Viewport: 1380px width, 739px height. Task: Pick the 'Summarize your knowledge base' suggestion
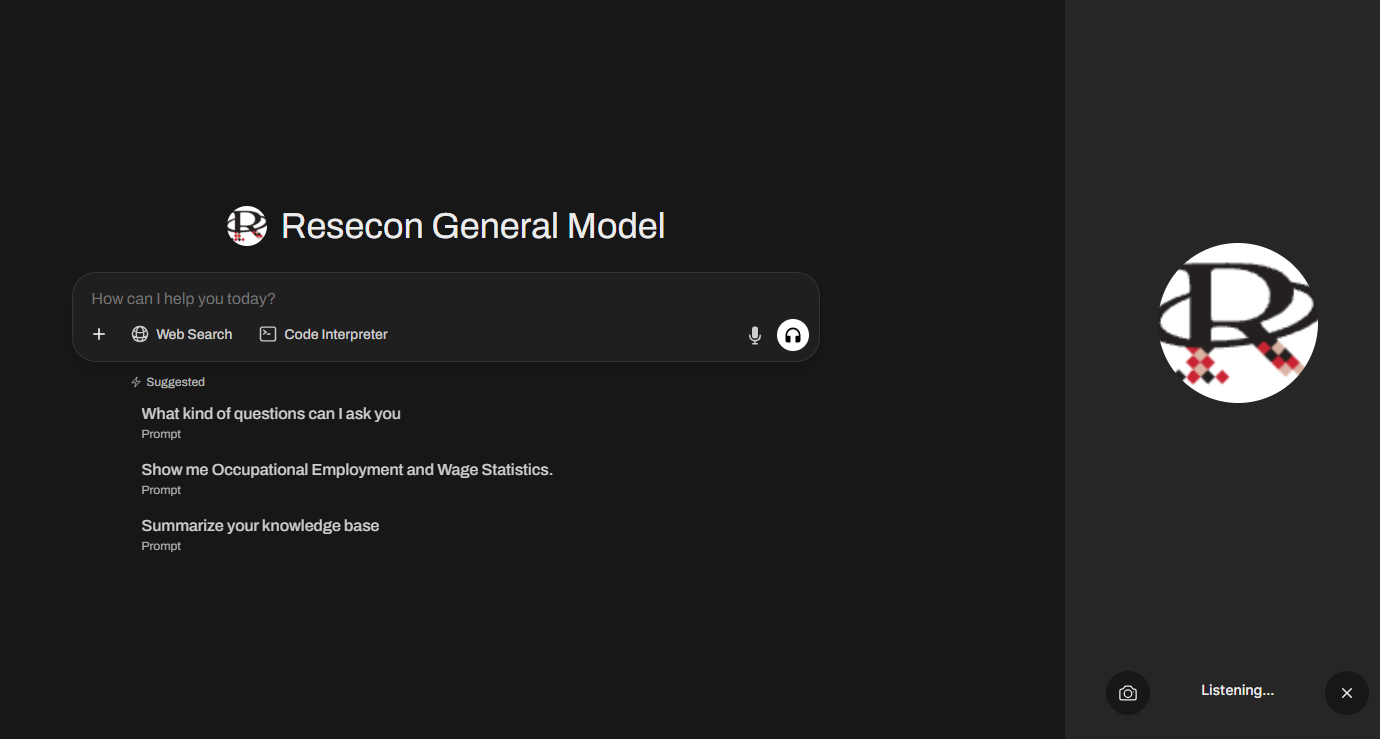[260, 525]
